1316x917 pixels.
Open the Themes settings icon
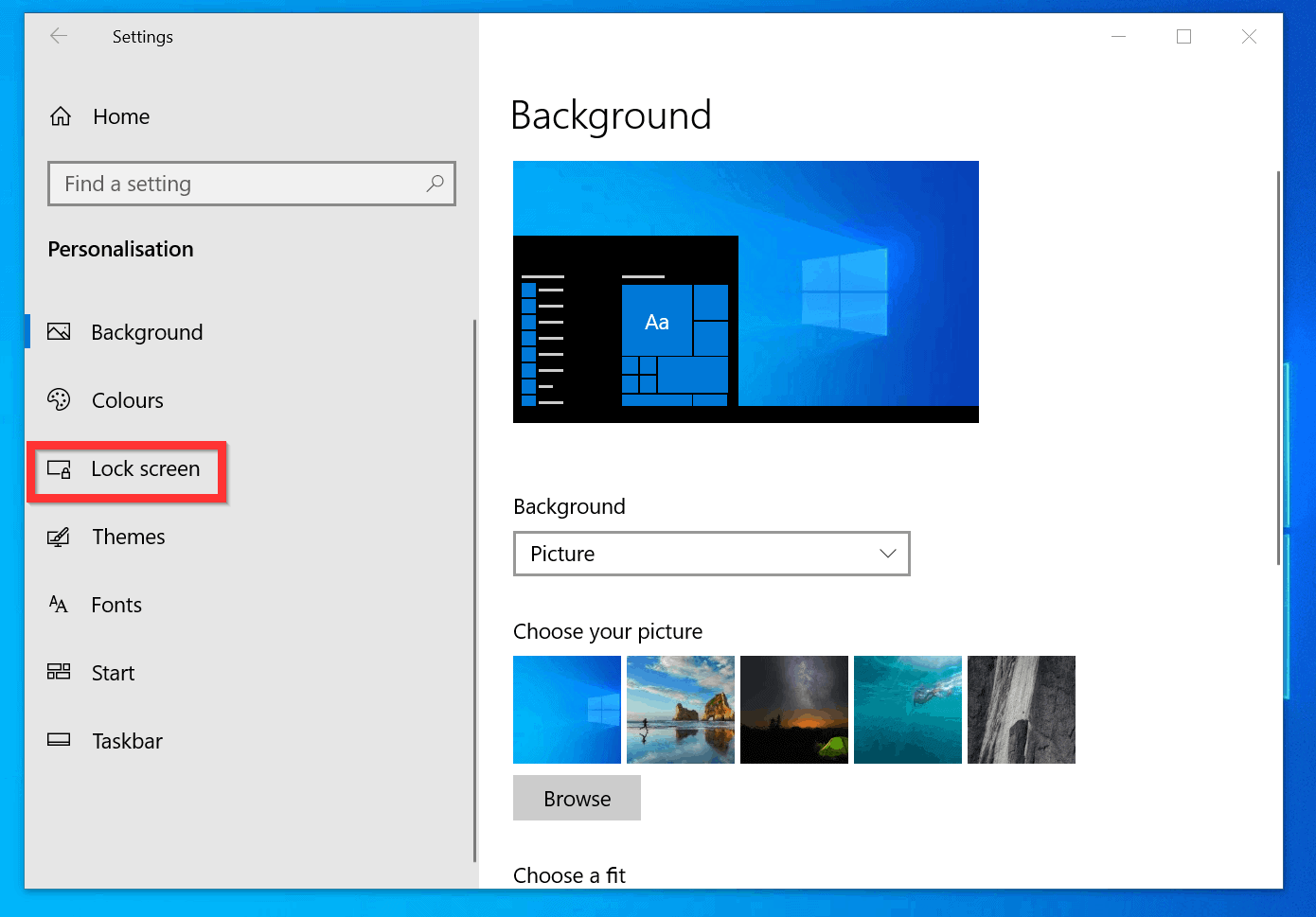59,537
